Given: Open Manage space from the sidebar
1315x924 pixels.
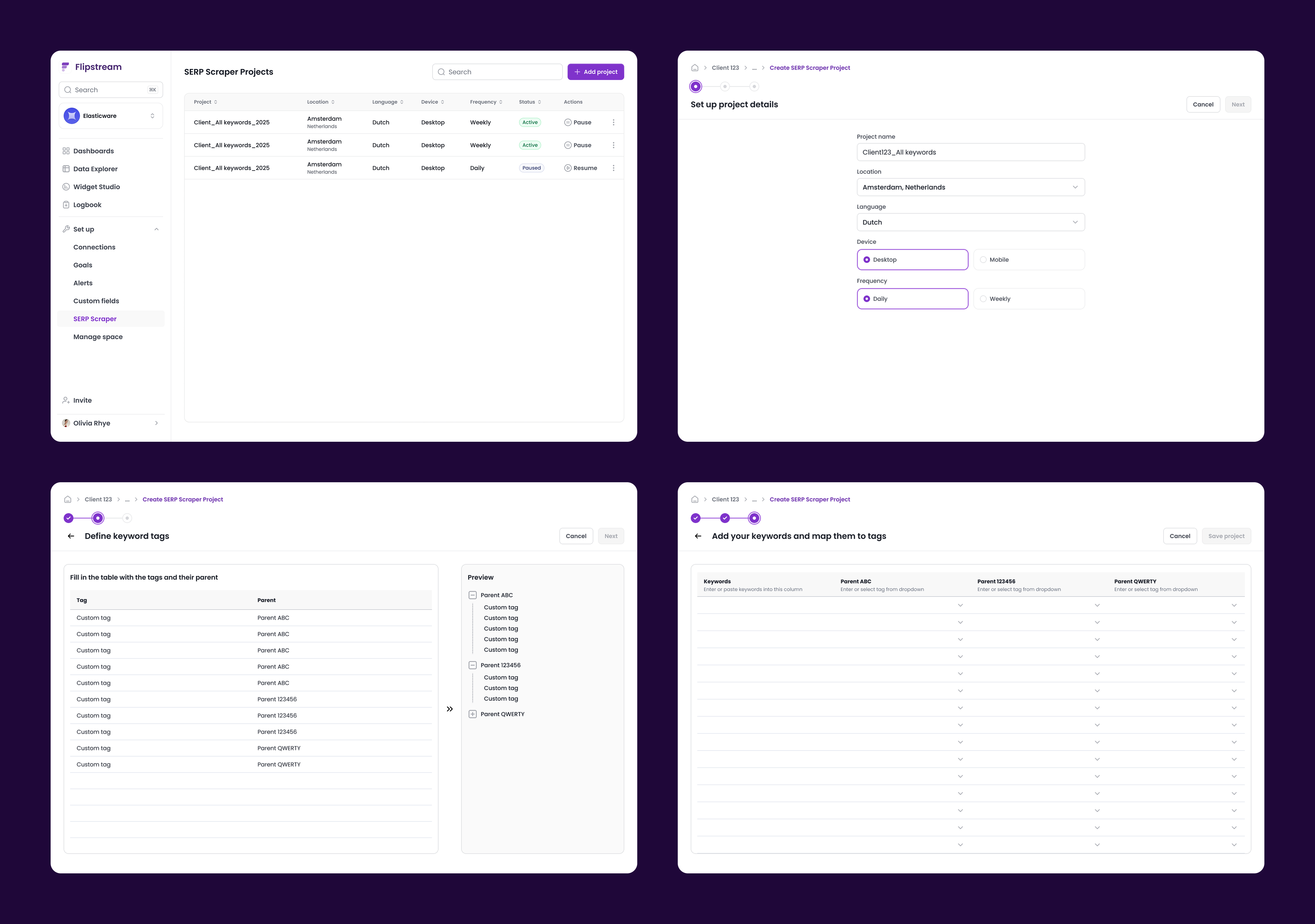Looking at the screenshot, I should pos(97,336).
